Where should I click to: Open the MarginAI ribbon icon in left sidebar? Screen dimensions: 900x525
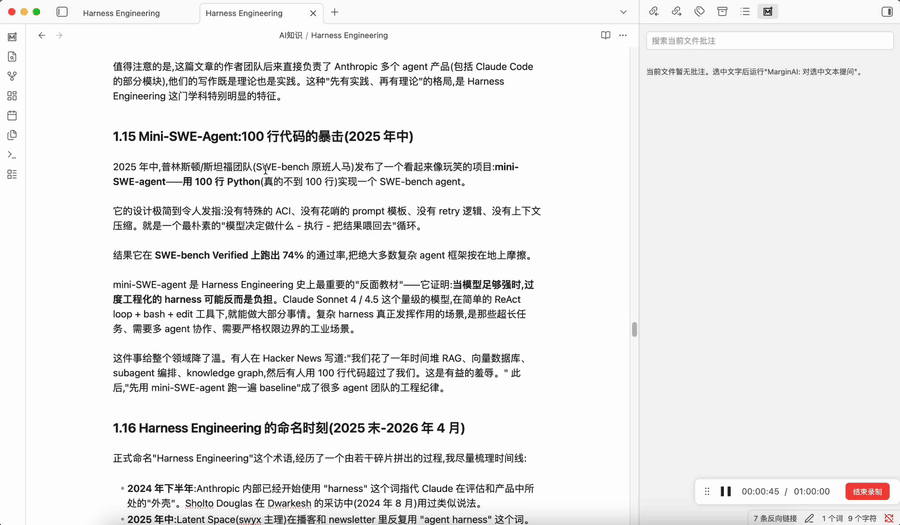tap(12, 37)
